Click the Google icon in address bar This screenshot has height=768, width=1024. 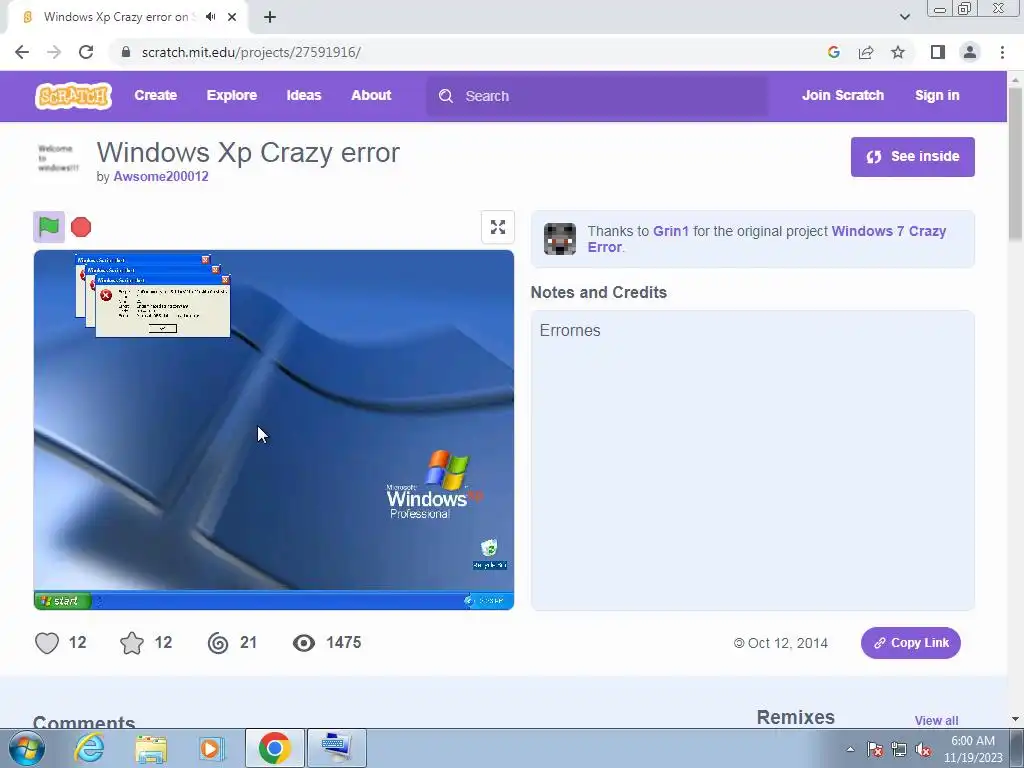(833, 52)
